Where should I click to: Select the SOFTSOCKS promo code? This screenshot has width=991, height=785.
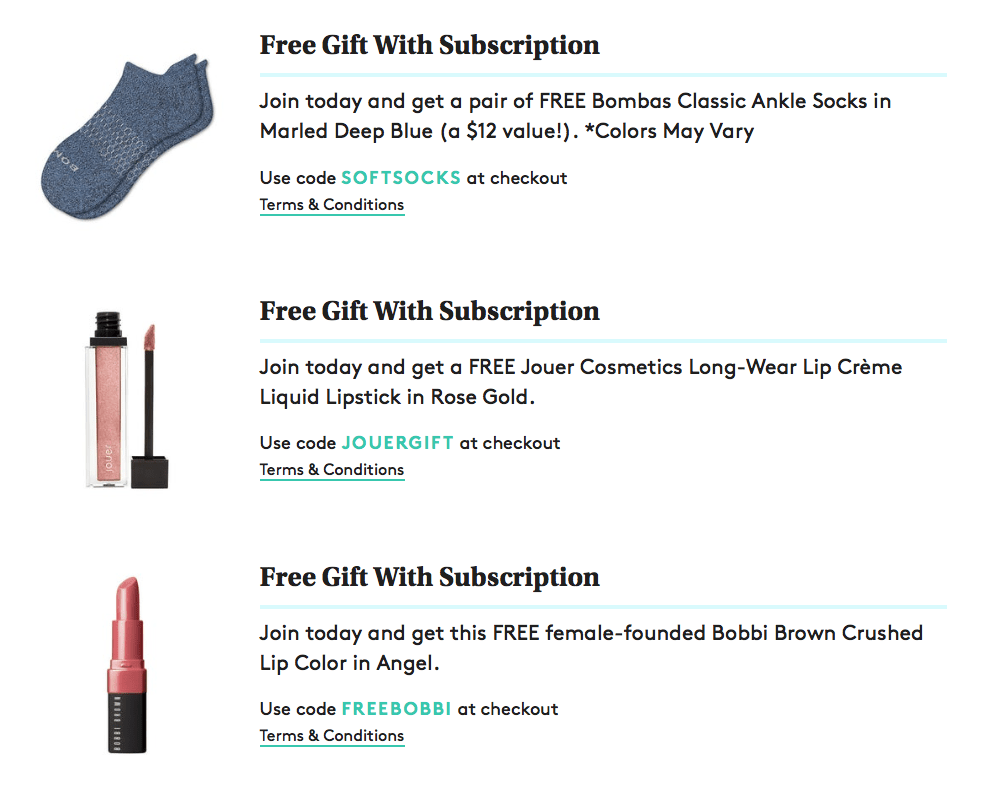(401, 178)
